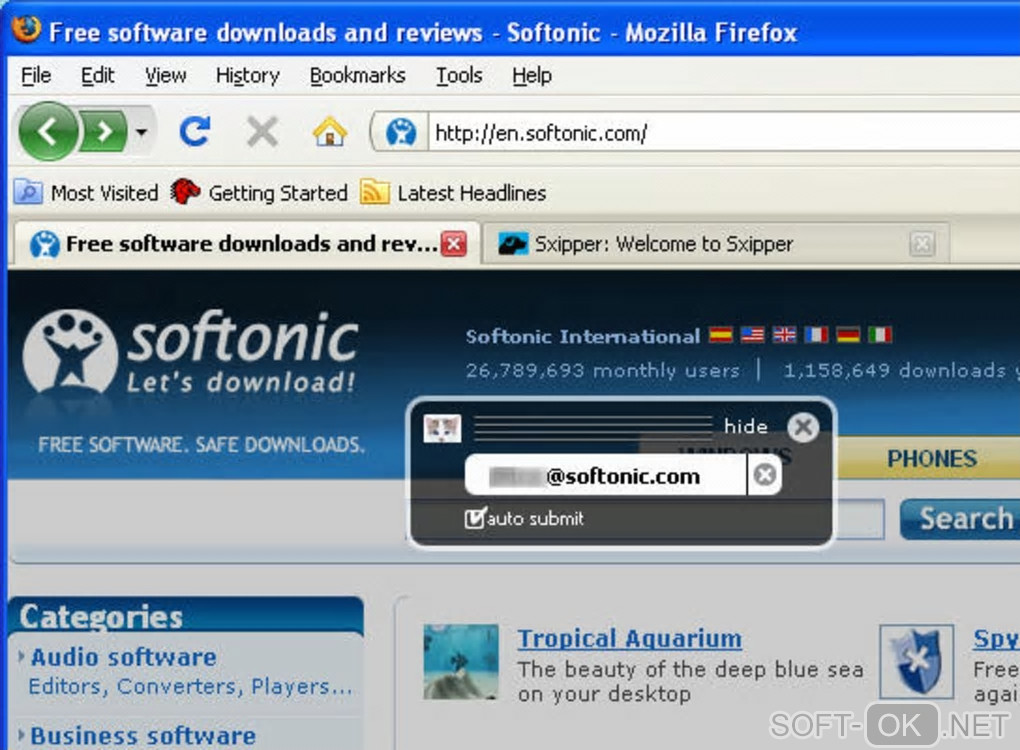Click Editors, Converters, Players subcategories link

190,687
